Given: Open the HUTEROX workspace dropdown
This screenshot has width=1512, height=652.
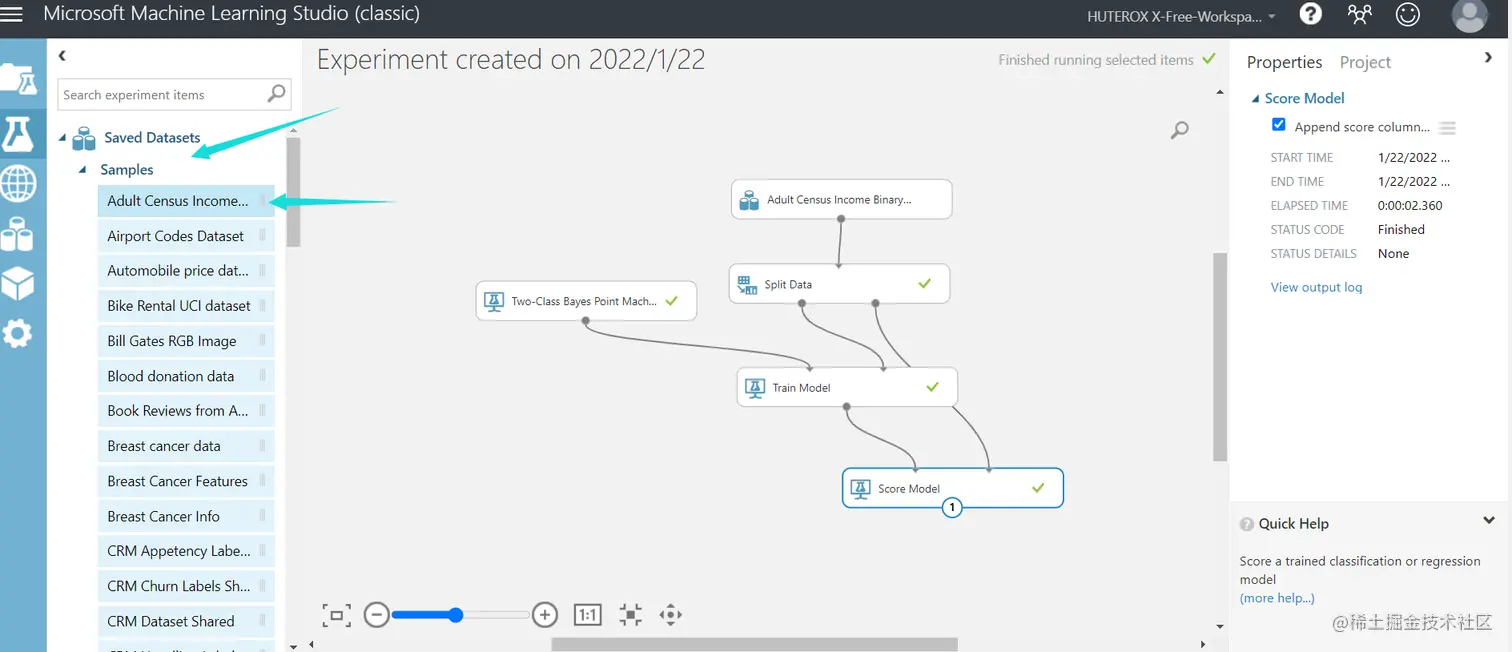Looking at the screenshot, I should point(1182,16).
